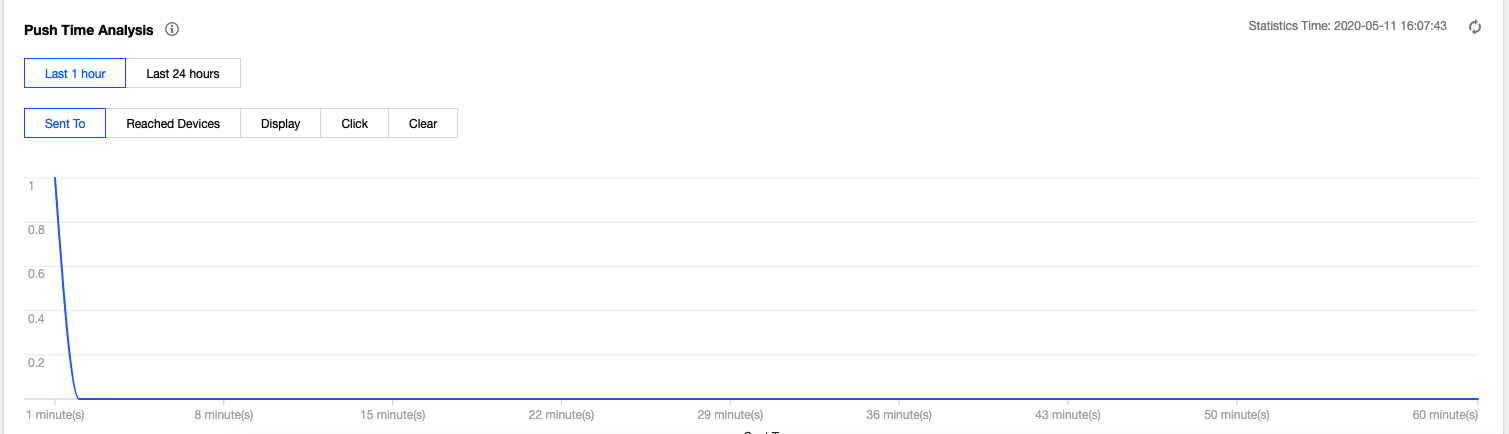Click the info icon beside Push Time Analysis
The image size is (1509, 434).
[172, 30]
